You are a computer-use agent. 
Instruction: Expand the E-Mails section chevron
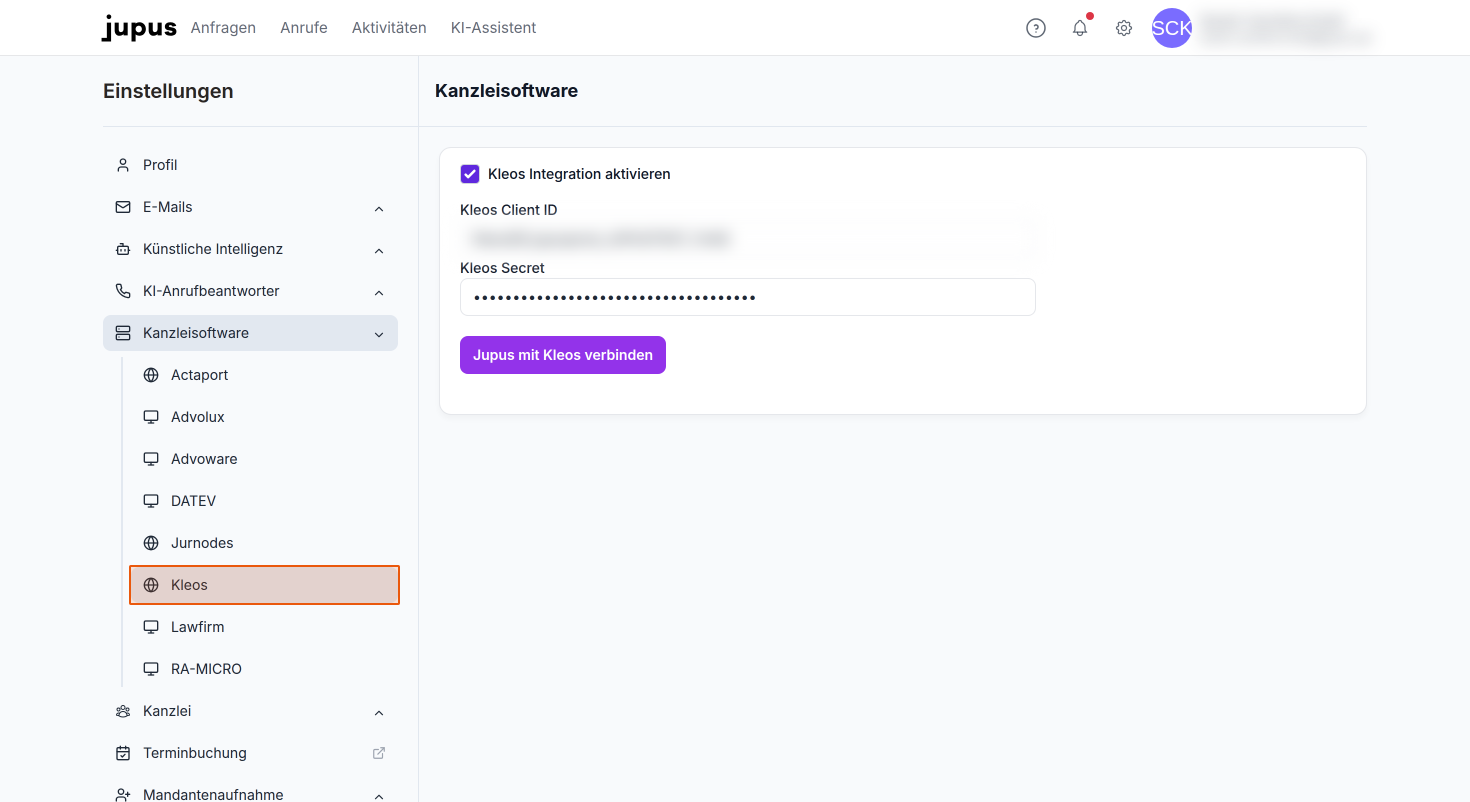[379, 209]
